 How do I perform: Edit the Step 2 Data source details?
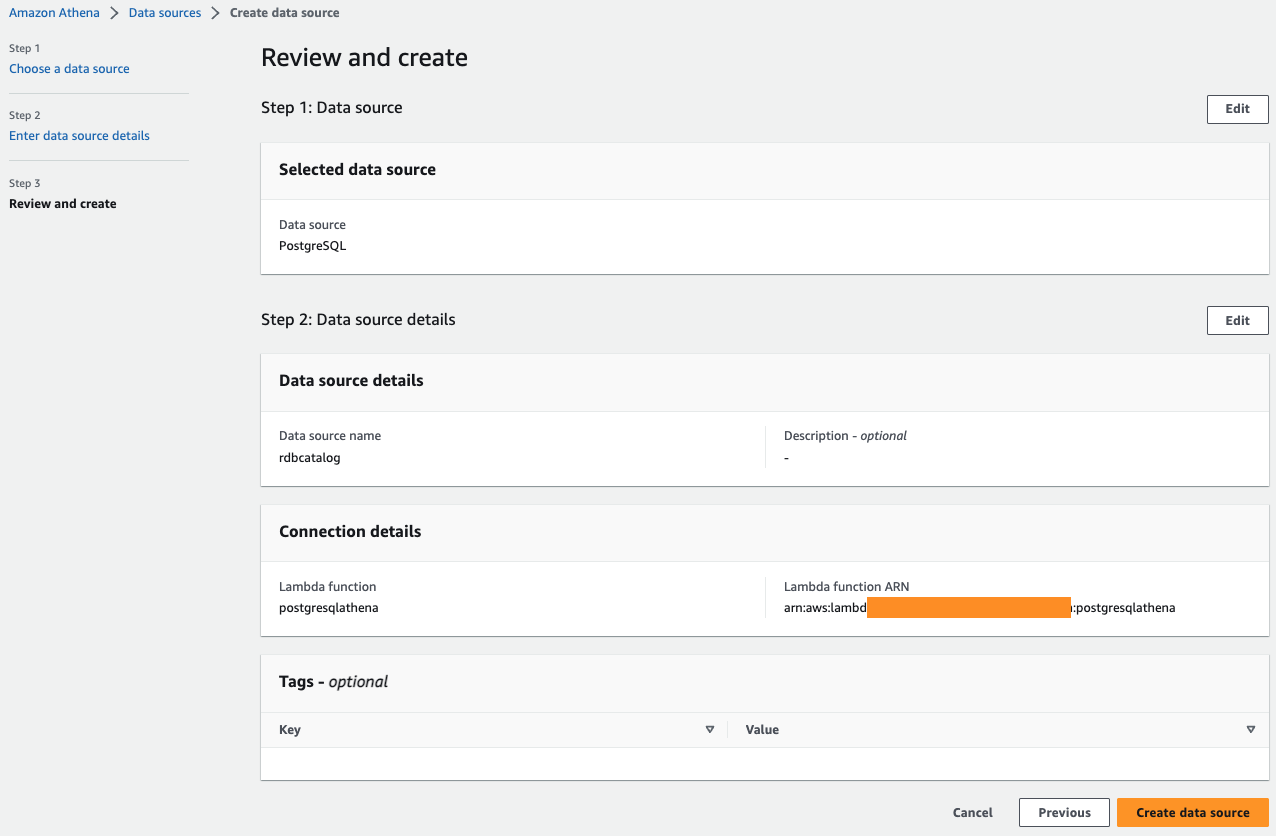pos(1237,320)
